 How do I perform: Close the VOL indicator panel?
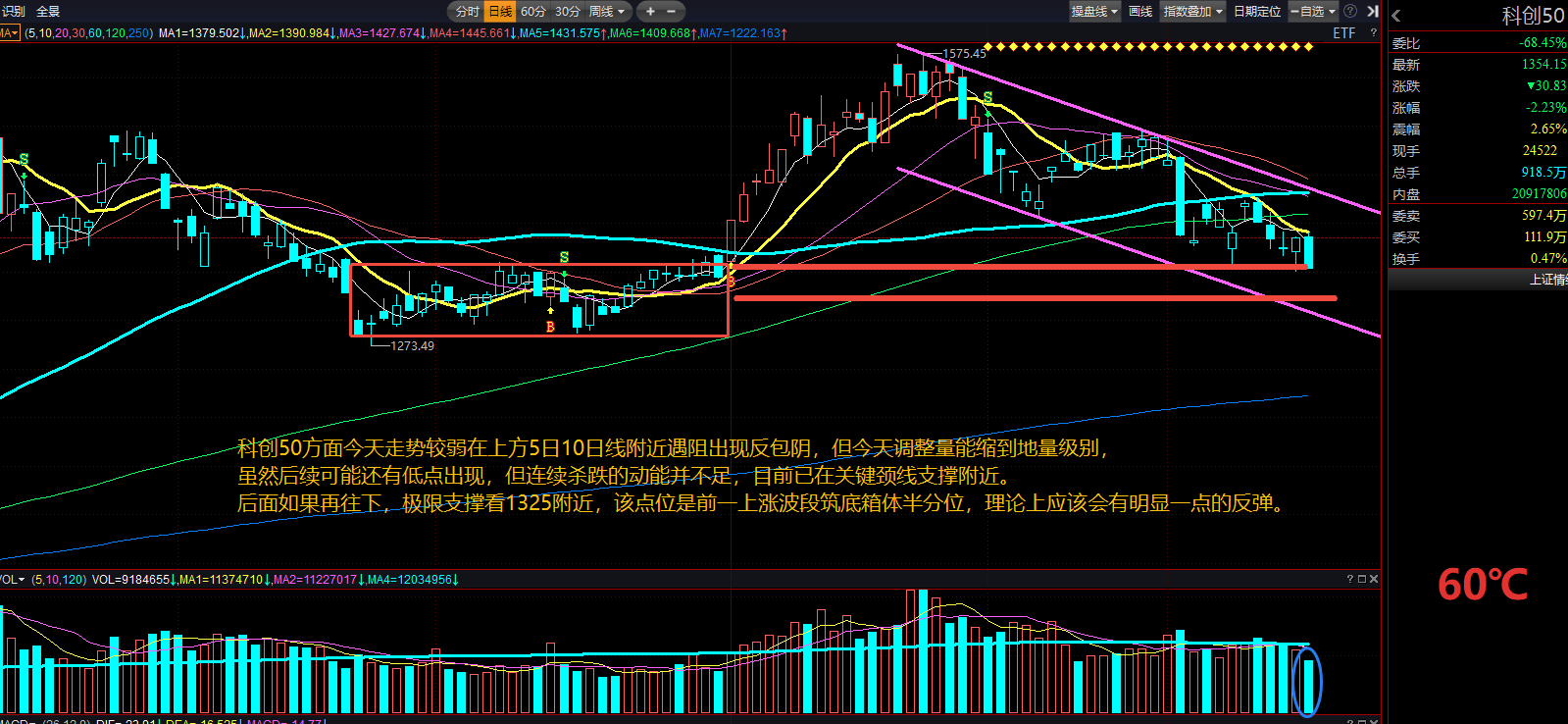click(x=1374, y=580)
